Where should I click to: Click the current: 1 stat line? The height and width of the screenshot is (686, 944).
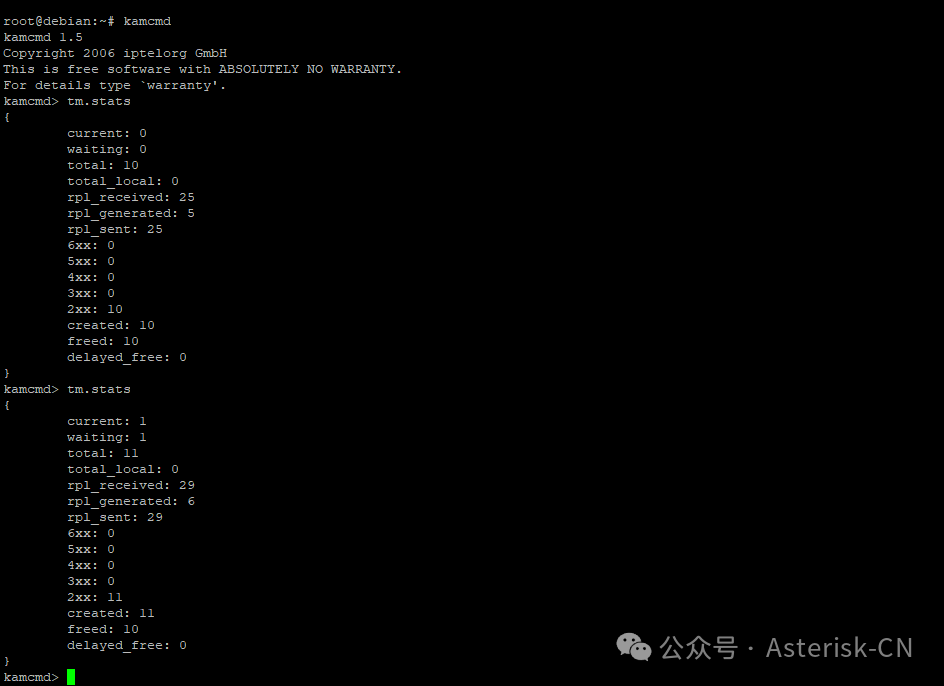point(107,421)
